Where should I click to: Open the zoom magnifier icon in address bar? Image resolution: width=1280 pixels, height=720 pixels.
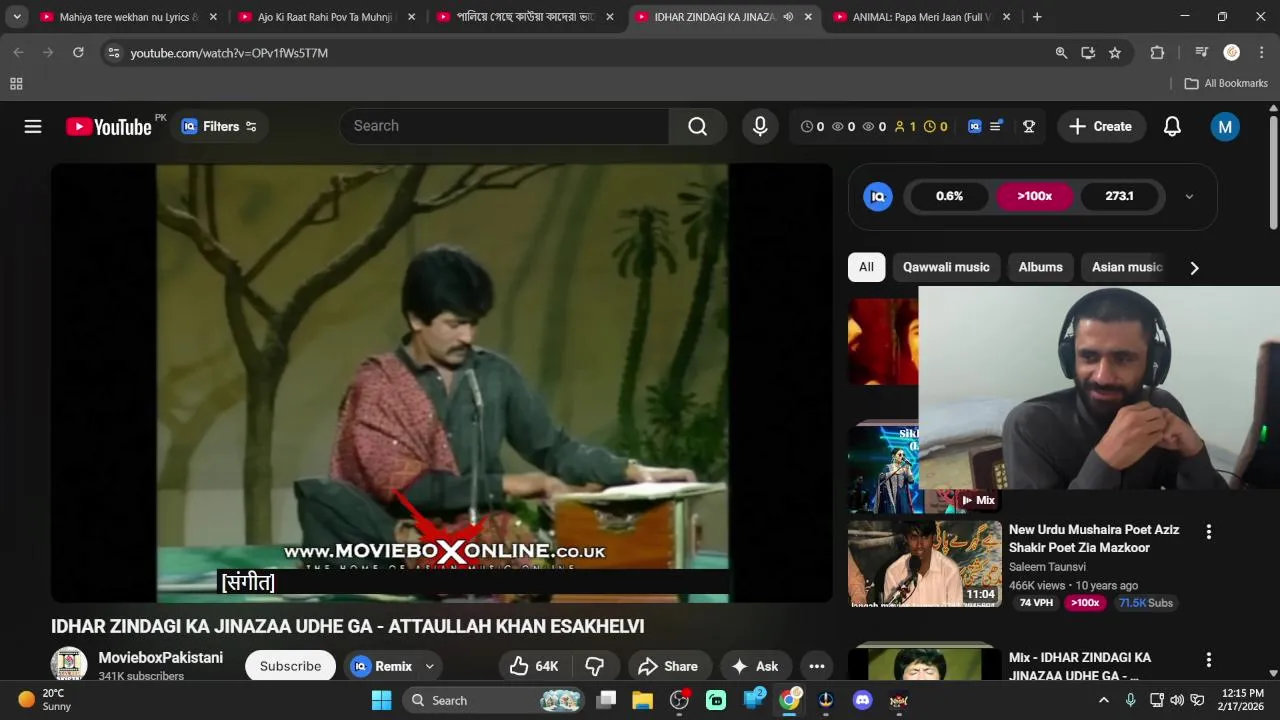click(x=1061, y=53)
